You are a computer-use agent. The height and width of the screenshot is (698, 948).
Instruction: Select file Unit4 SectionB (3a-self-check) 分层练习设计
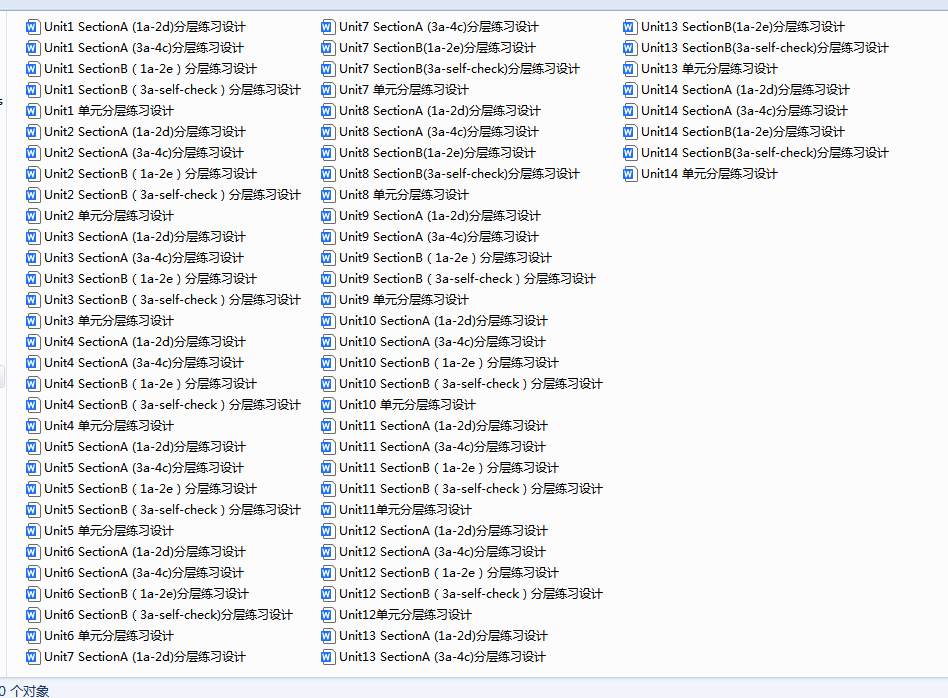point(171,405)
